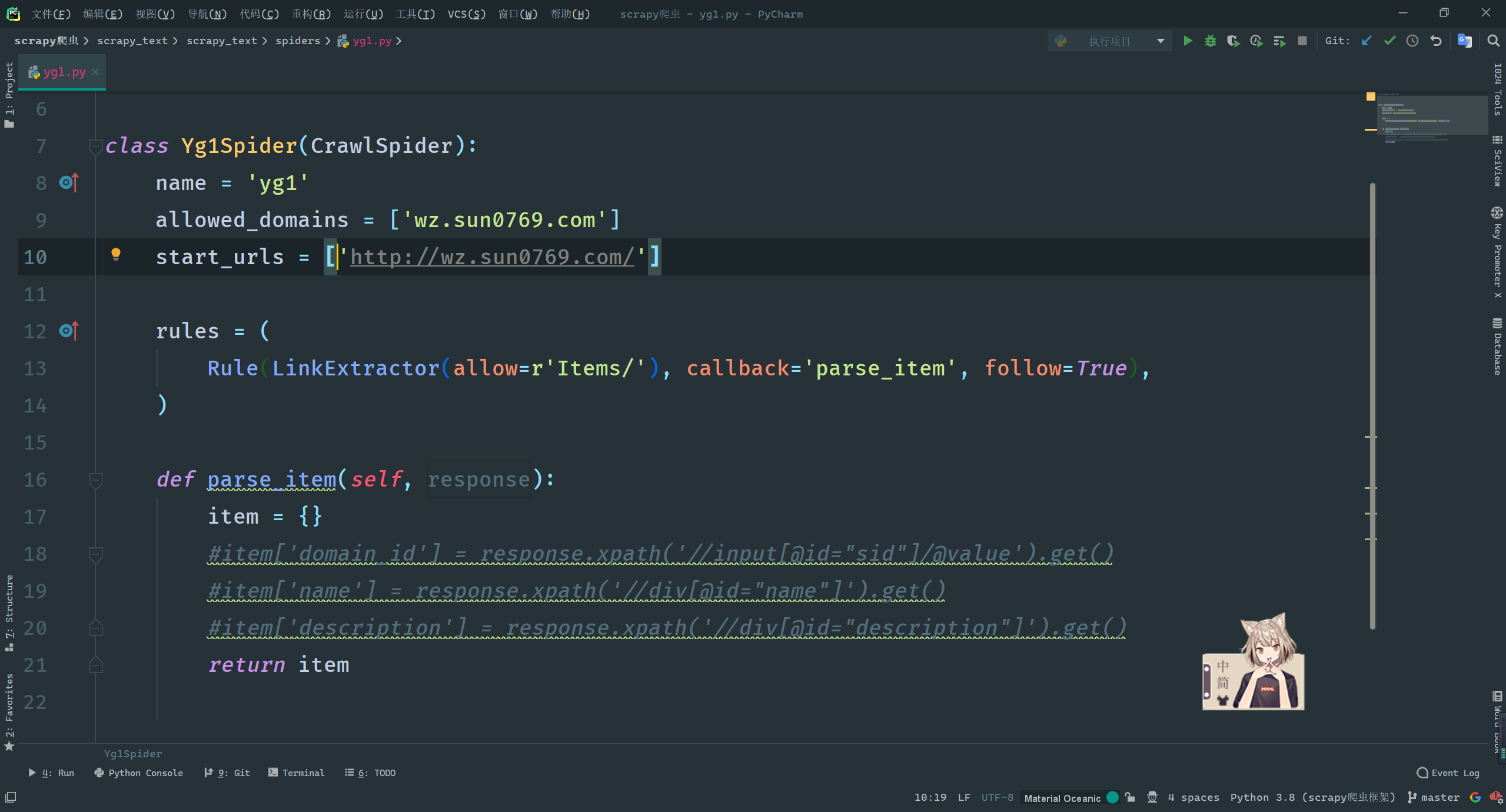
Task: Click the Material Oceanic theme color dot
Action: [x=1112, y=797]
